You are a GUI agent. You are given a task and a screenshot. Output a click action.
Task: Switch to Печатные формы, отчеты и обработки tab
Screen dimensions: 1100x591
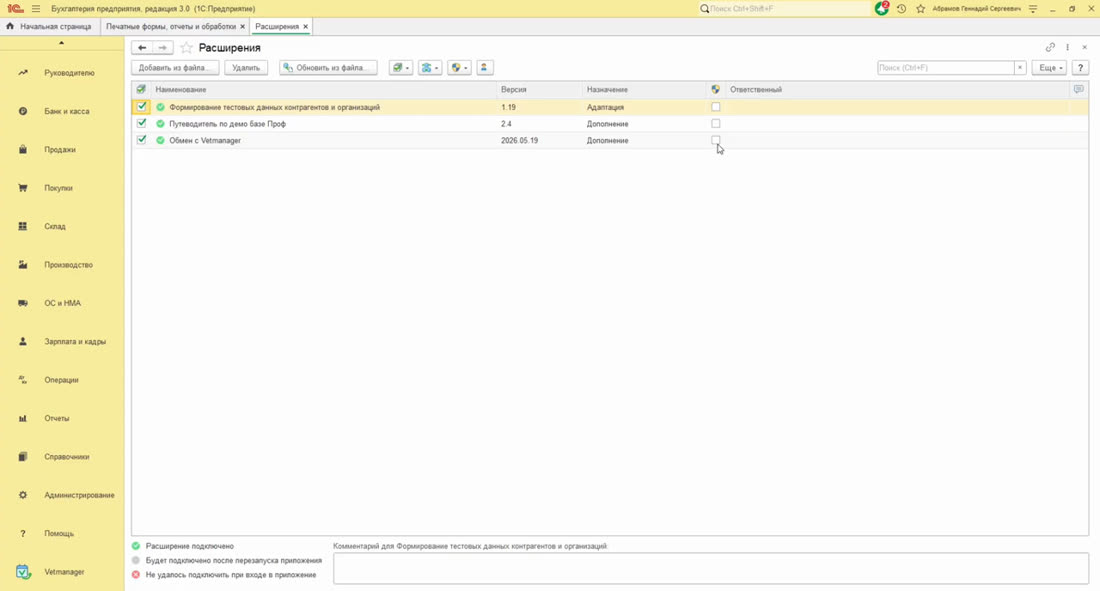(x=170, y=26)
